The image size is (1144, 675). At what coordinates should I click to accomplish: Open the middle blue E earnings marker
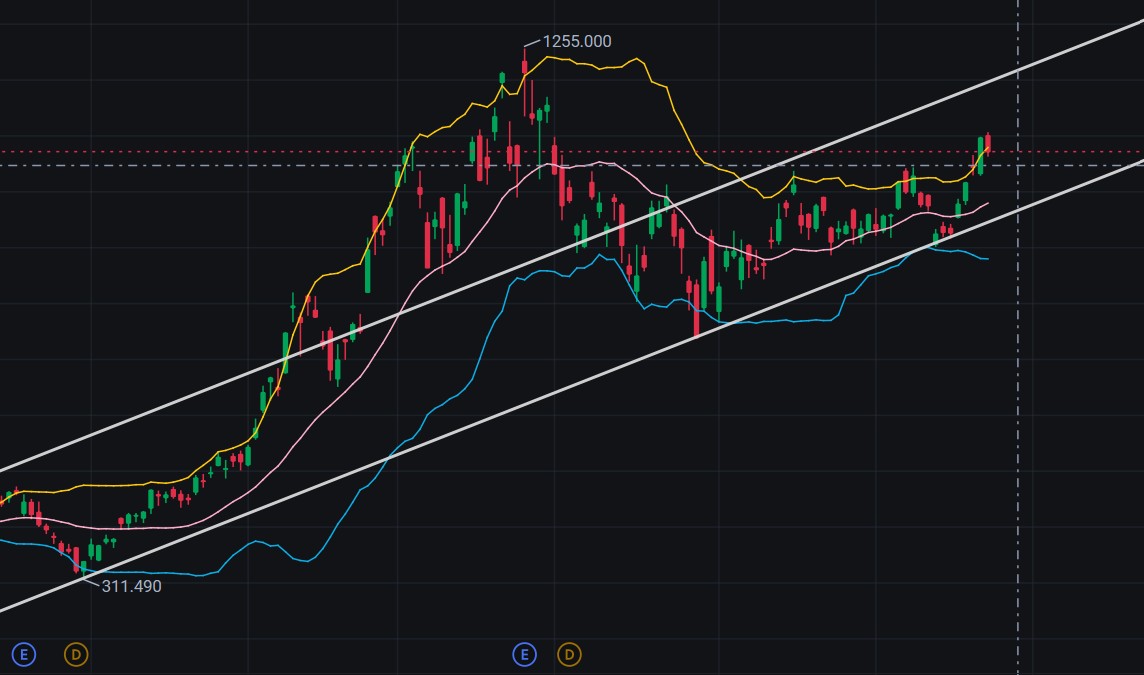524,655
